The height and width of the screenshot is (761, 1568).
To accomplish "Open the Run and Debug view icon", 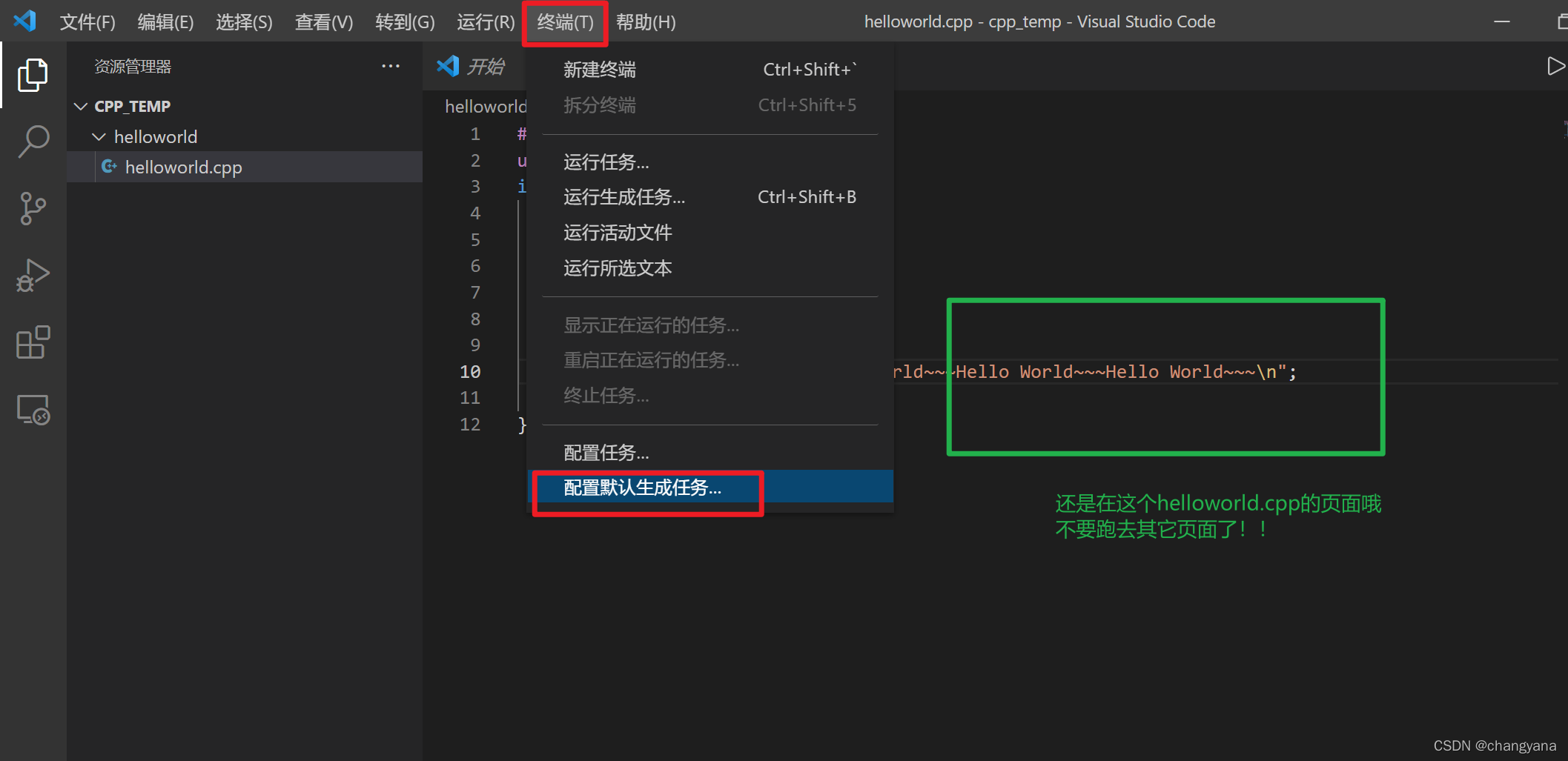I will pos(33,275).
